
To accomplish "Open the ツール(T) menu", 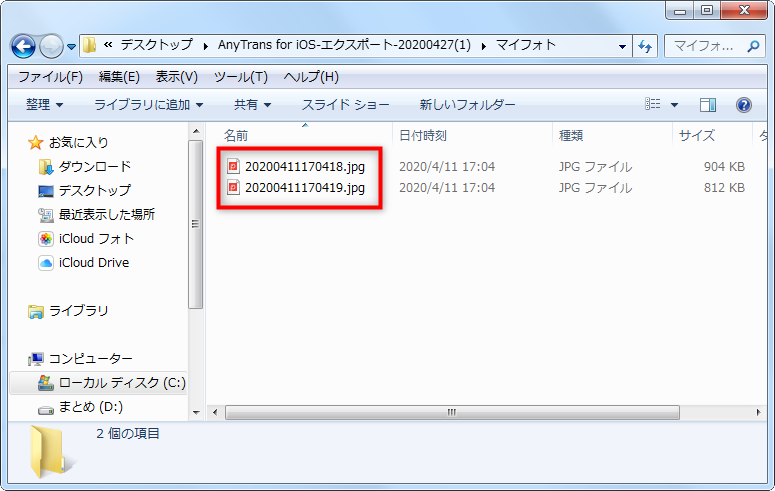I will (x=241, y=77).
